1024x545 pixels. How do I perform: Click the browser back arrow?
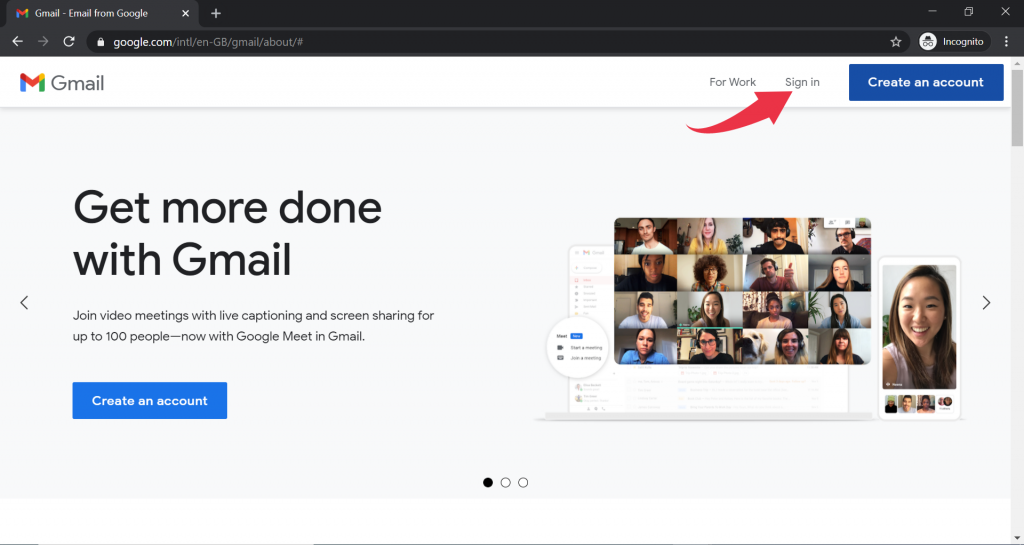pyautogui.click(x=18, y=42)
